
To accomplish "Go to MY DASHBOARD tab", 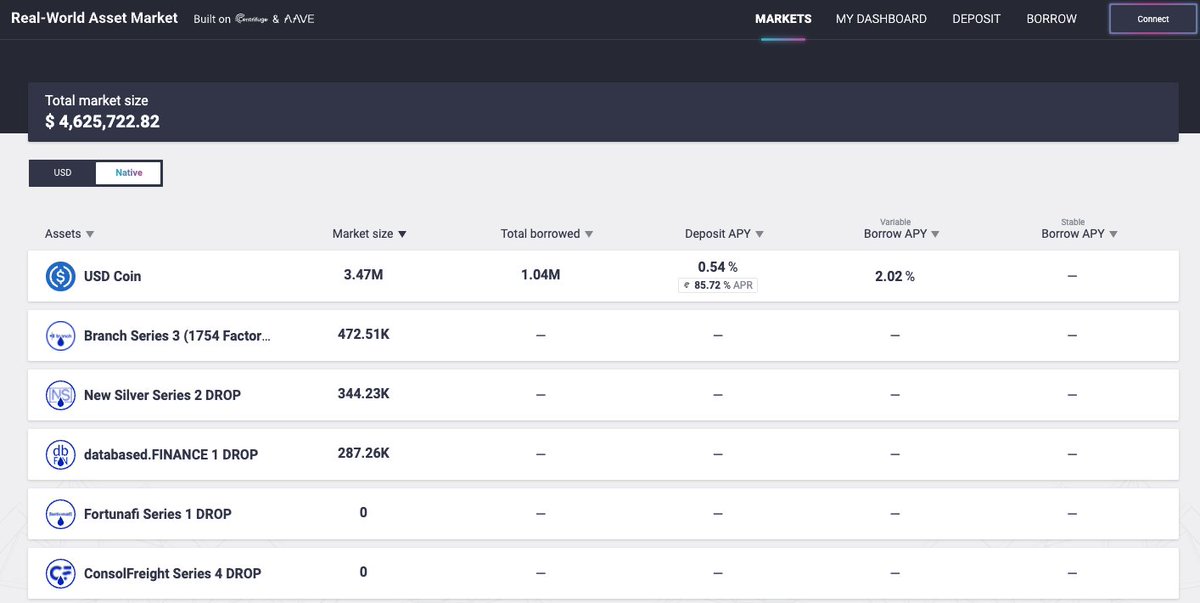I will click(x=881, y=19).
